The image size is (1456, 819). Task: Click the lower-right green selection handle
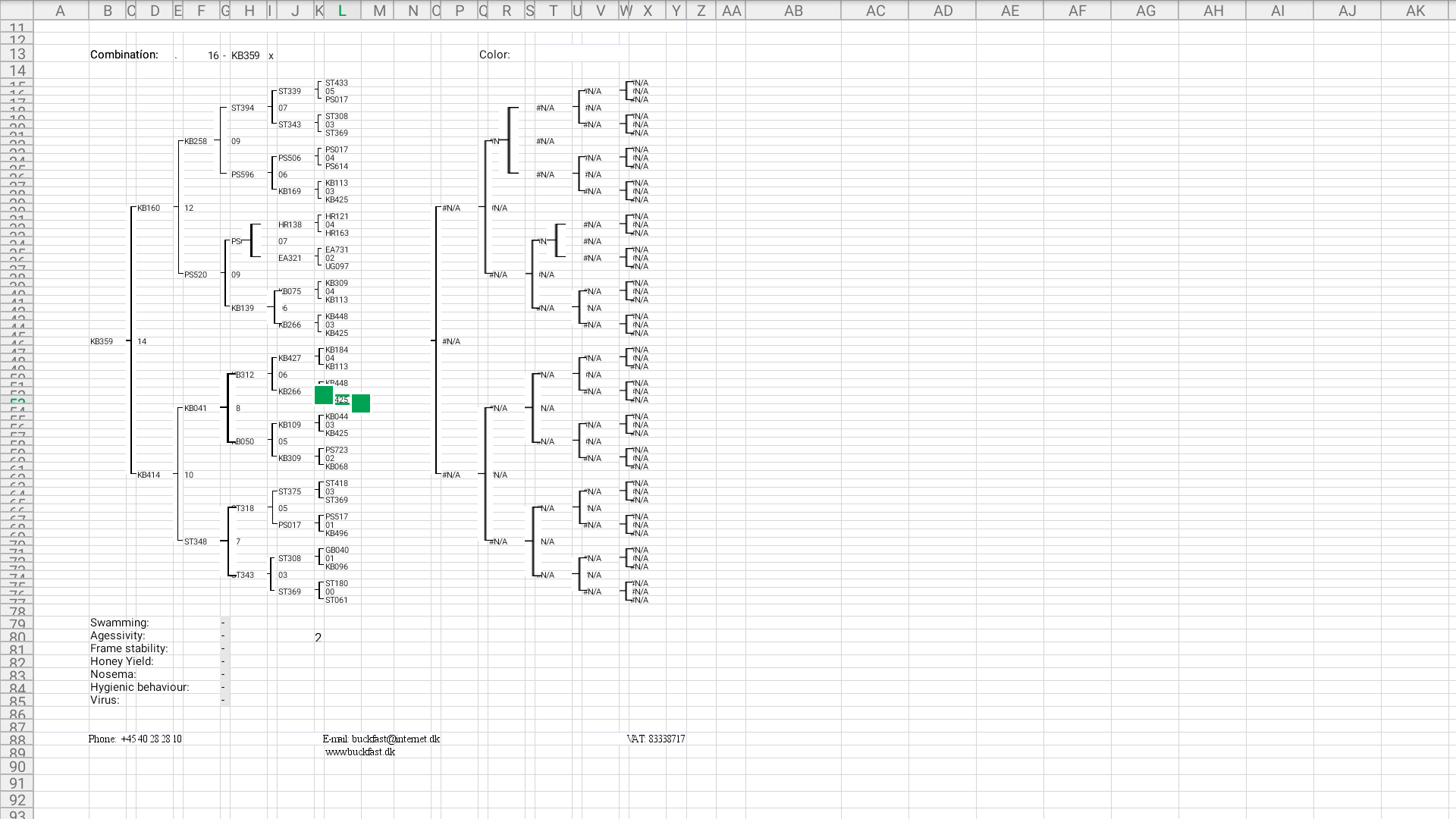coord(361,403)
